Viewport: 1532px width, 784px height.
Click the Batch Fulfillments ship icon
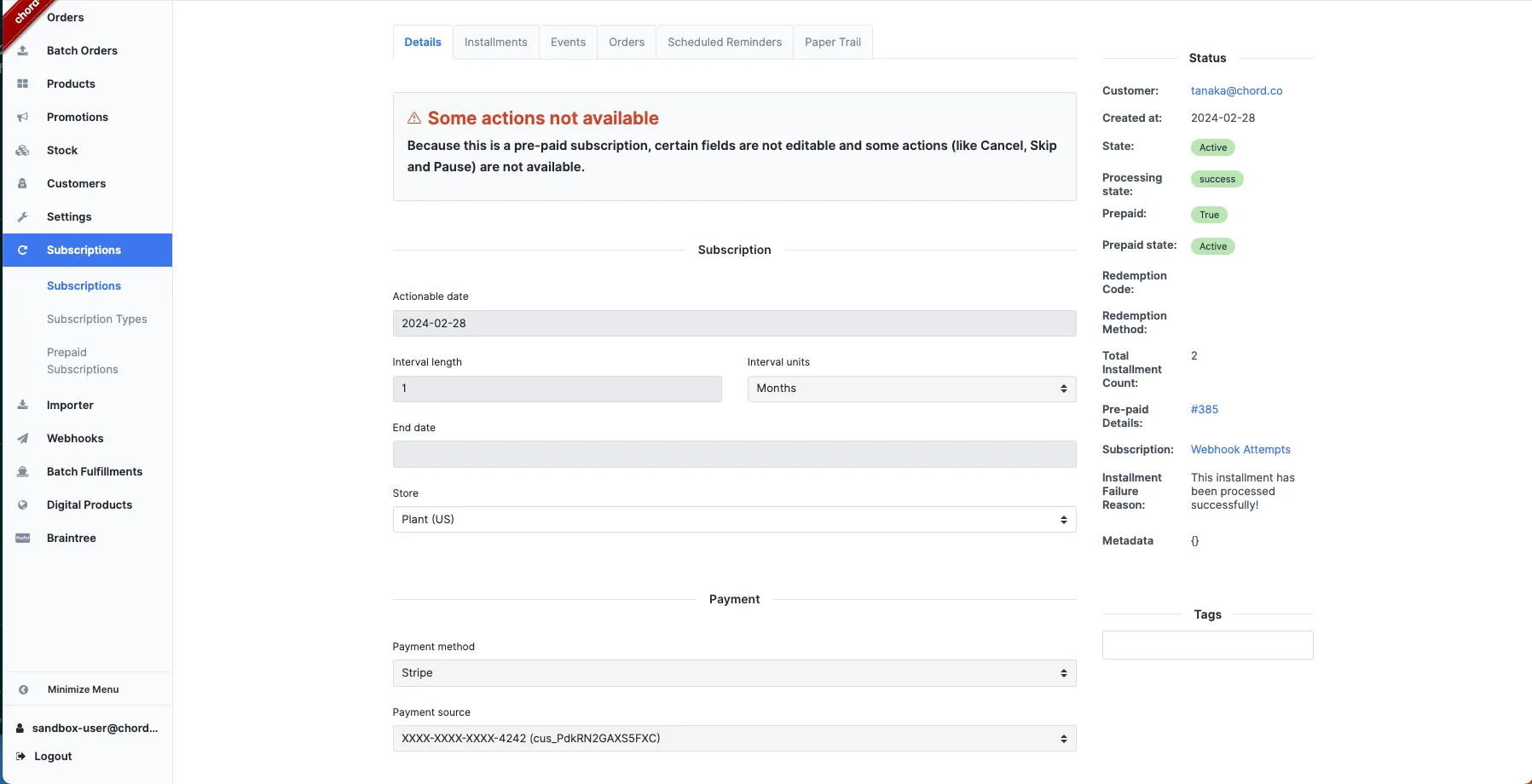[x=23, y=471]
